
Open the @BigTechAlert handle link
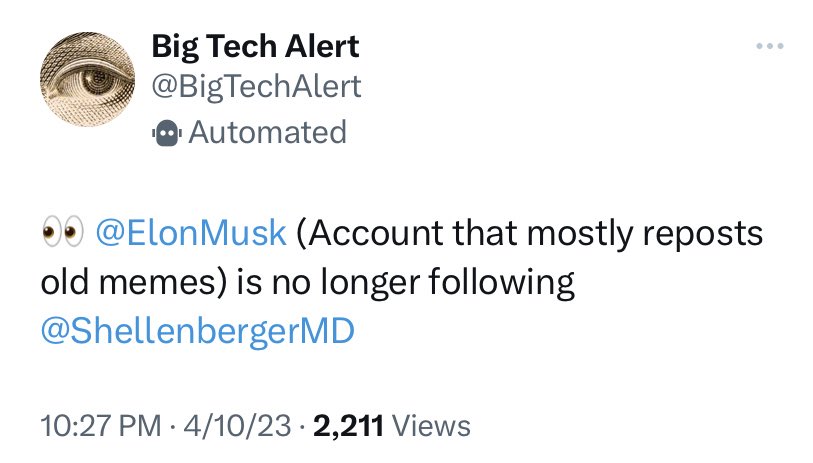[x=256, y=87]
